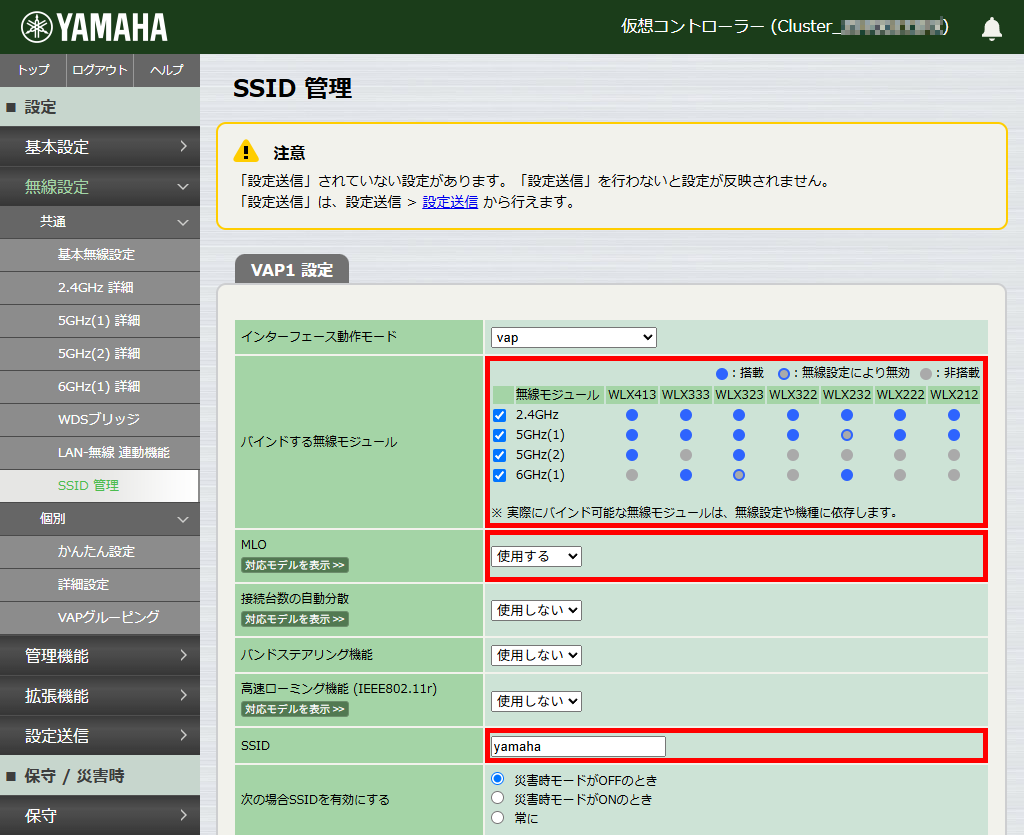Open the 5GHz(1) 詳細 menu item
The image size is (1024, 835).
coord(100,321)
